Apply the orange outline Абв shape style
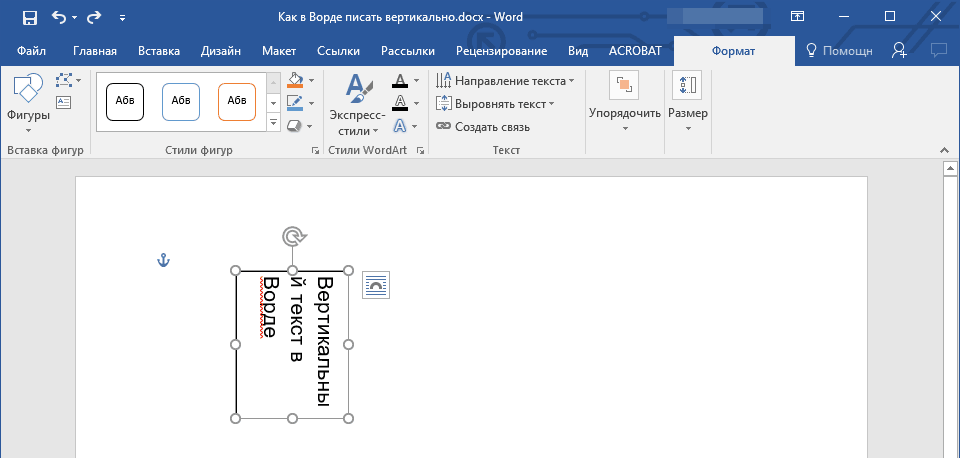Viewport: 960px width, 458px height. [x=237, y=102]
